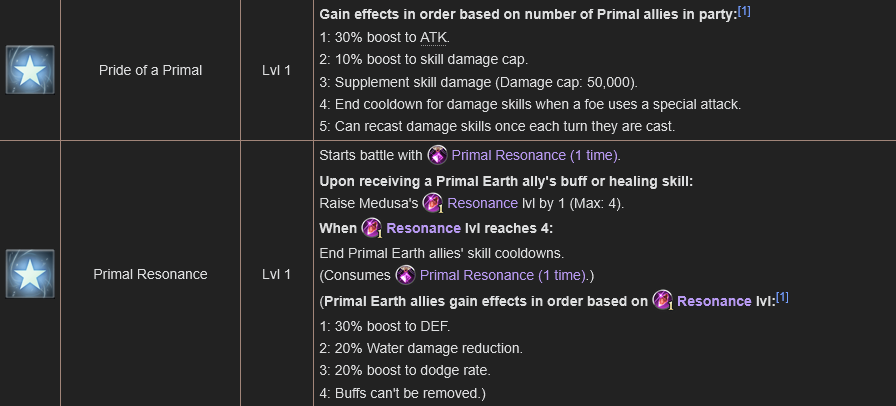
Task: Follow the bold Resonance link in 'lvl reaches 4' line
Action: (x=423, y=229)
